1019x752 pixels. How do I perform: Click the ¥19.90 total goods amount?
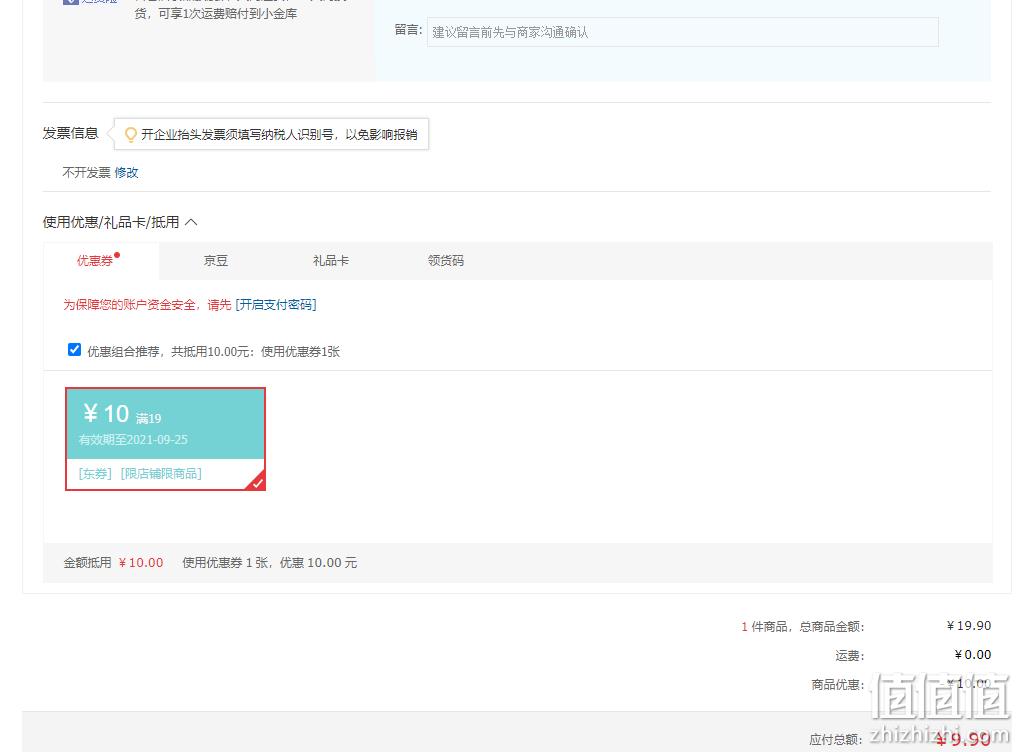tap(968, 626)
